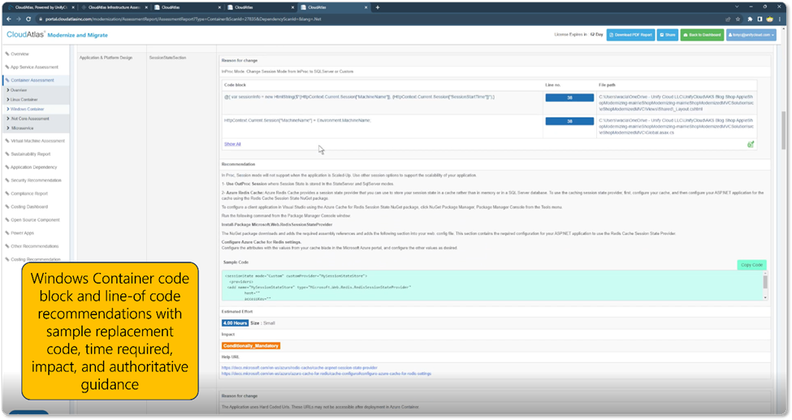792x420 pixels.
Task: Click the CloudAtlas logo
Action: click(x=25, y=34)
